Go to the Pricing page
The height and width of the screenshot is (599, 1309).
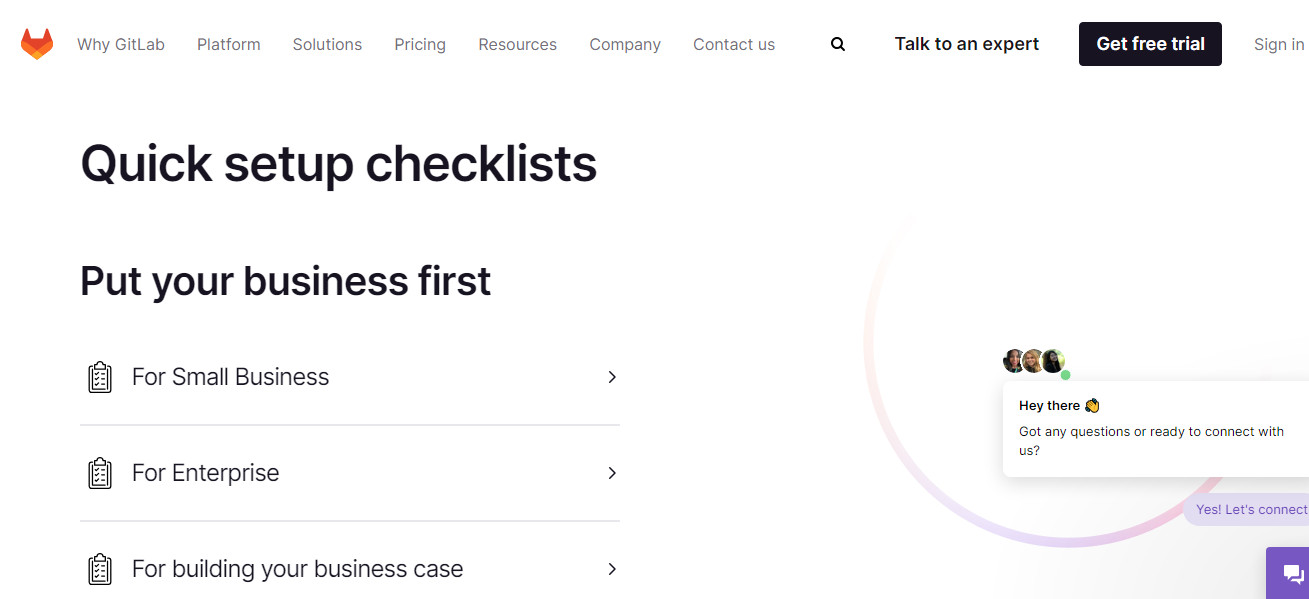[420, 44]
